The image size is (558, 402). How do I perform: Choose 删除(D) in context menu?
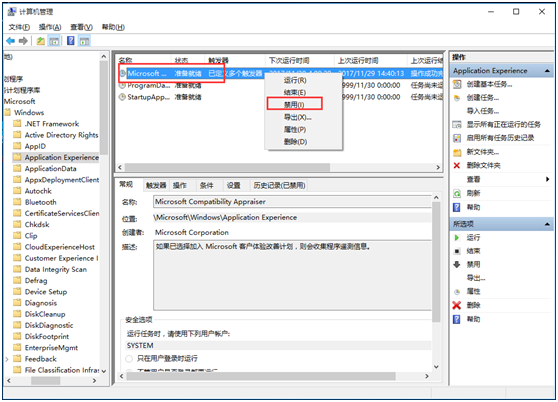[295, 142]
